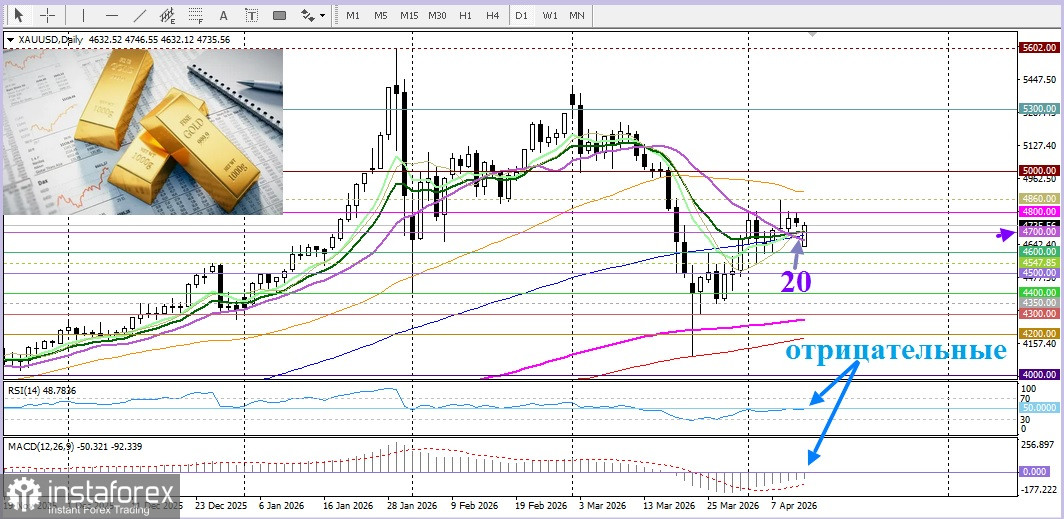The image size is (1064, 519).
Task: Toggle the active D1 timeframe button
Action: coord(521,15)
